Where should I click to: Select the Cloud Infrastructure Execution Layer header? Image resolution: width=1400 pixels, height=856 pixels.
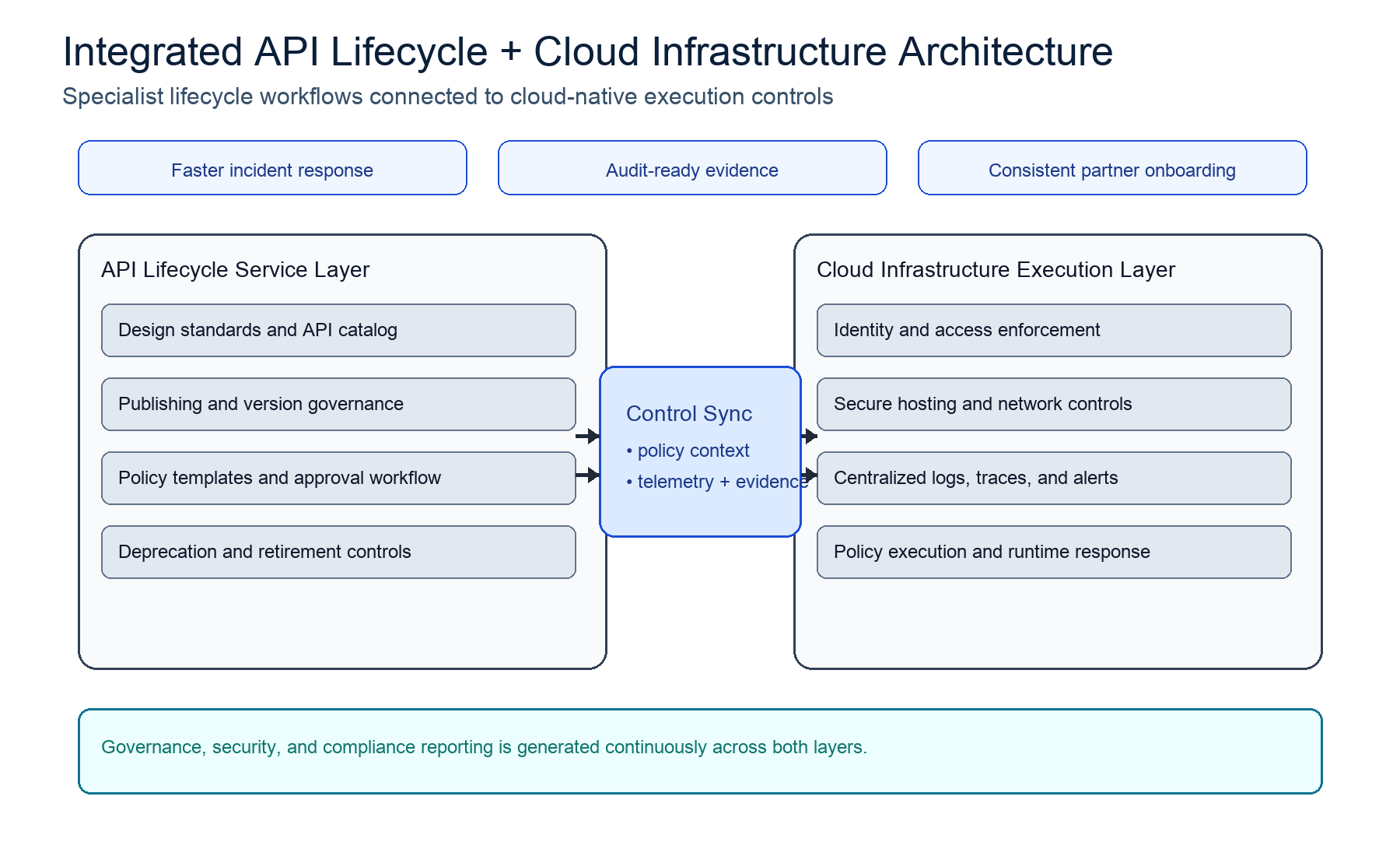pyautogui.click(x=996, y=270)
